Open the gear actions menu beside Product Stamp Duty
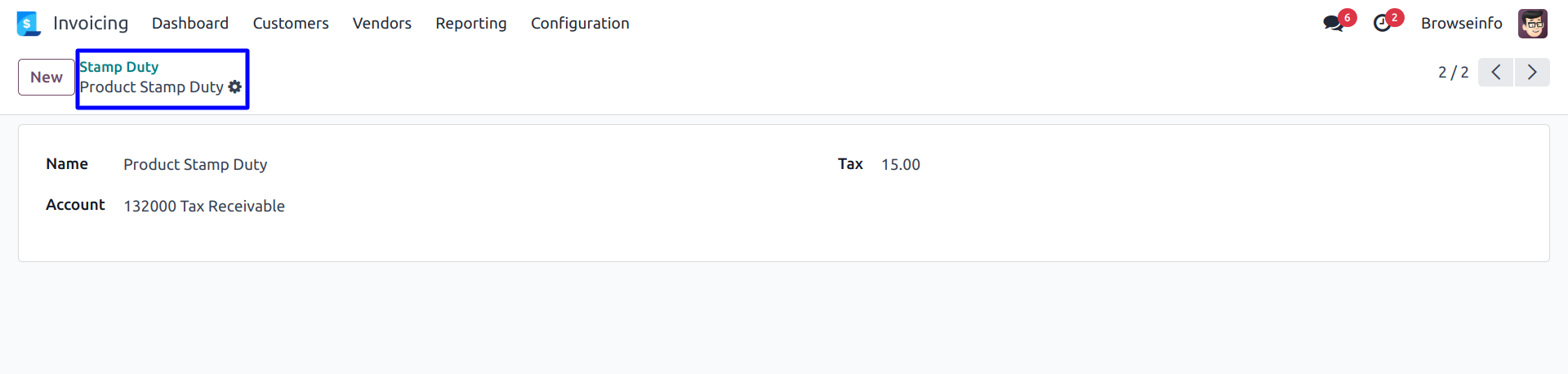This screenshot has width=1568, height=374. 235,87
